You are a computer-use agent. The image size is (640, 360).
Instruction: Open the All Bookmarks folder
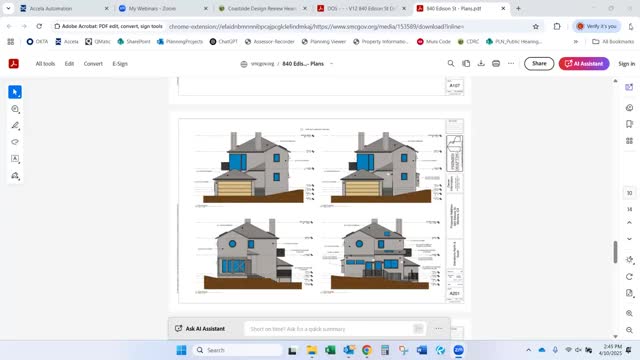(613, 42)
